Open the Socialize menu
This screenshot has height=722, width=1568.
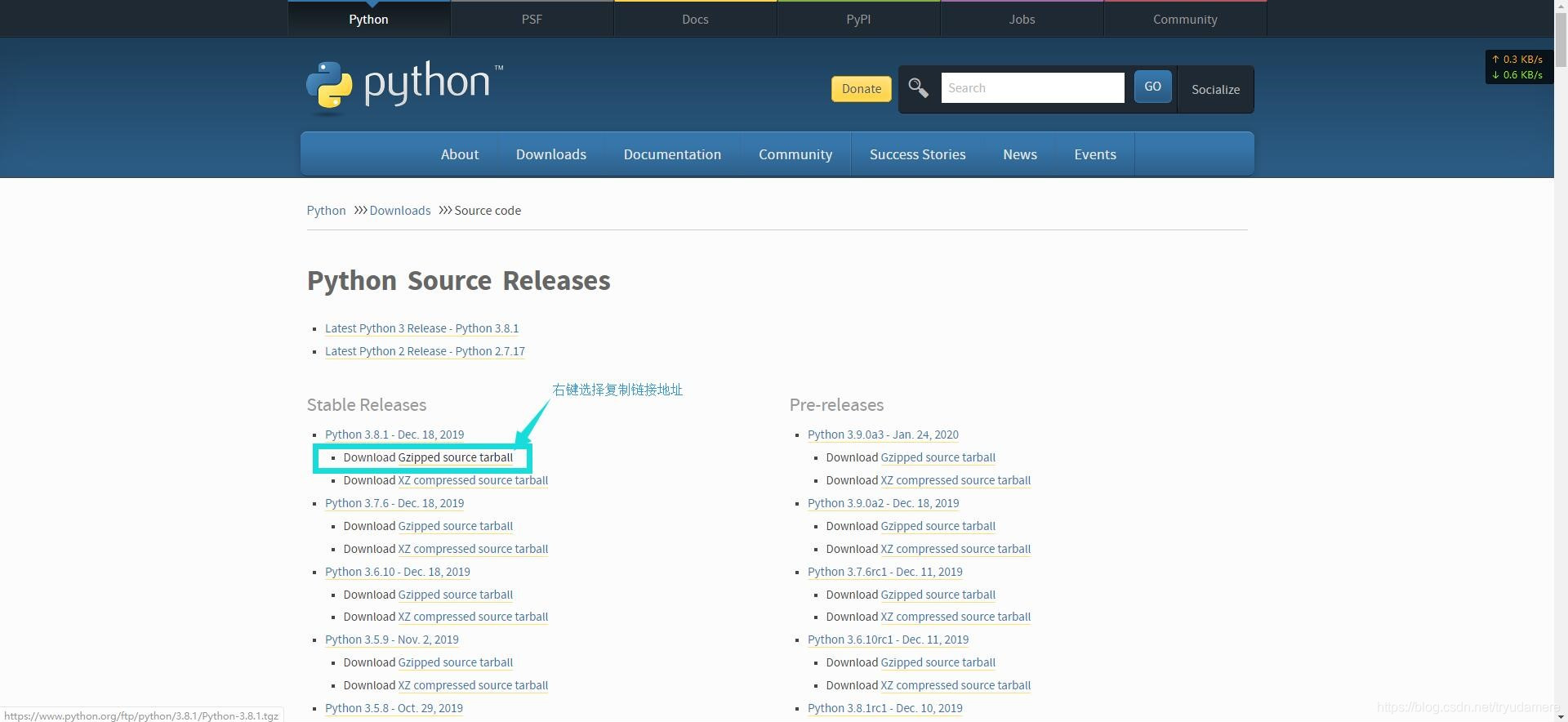(x=1215, y=89)
